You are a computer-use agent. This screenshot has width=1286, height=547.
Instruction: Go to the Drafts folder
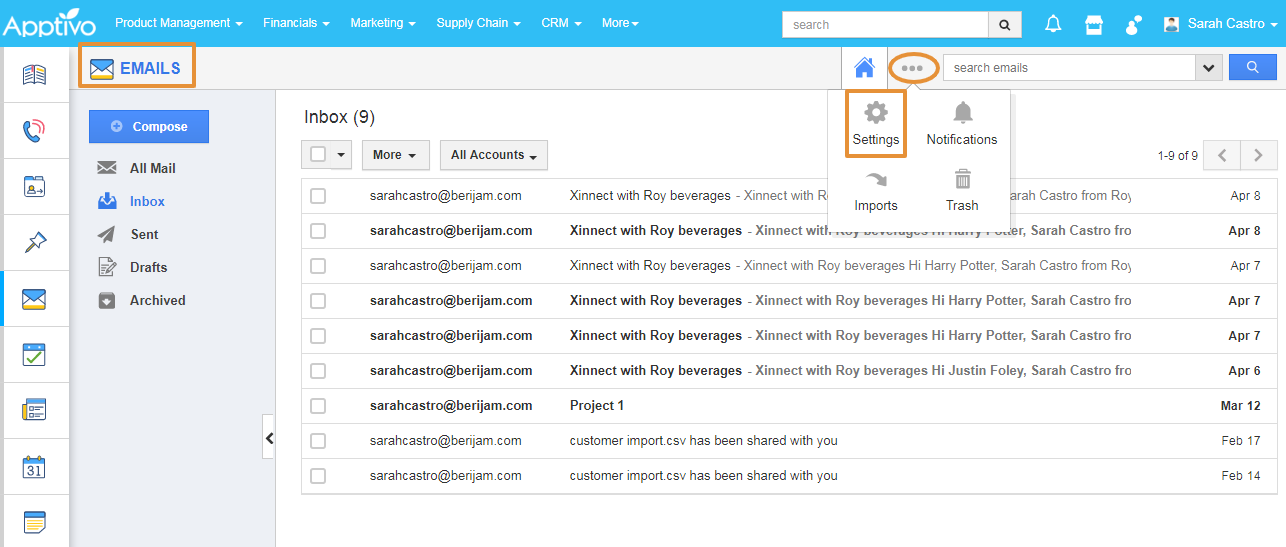[148, 267]
